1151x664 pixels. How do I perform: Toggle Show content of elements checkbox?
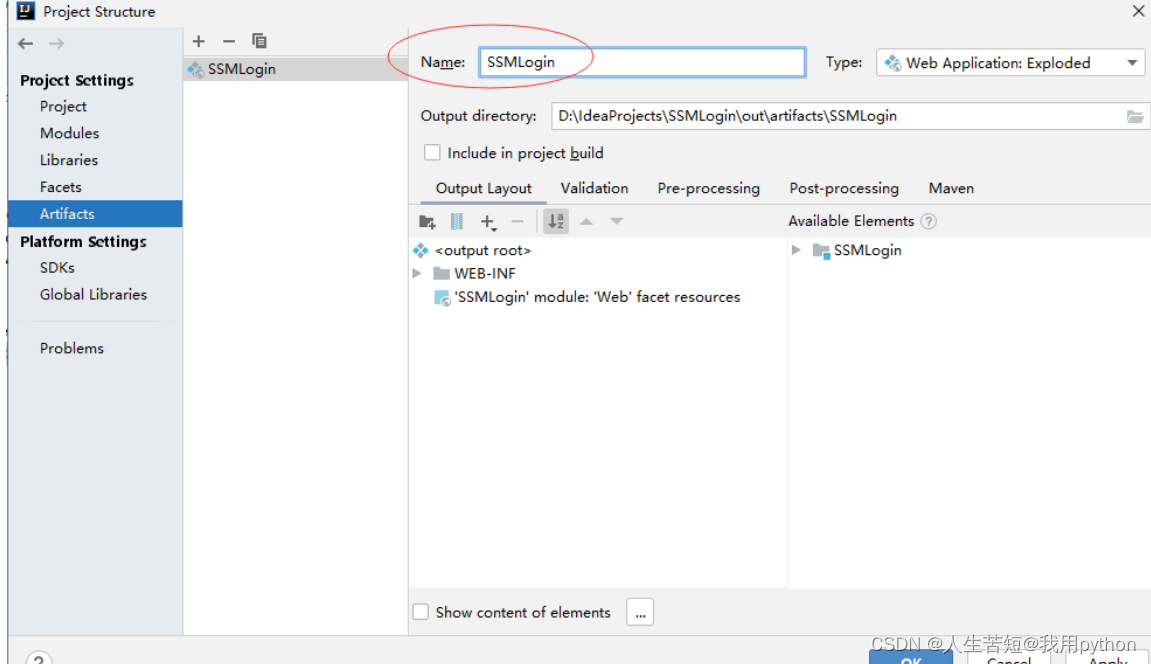click(421, 612)
